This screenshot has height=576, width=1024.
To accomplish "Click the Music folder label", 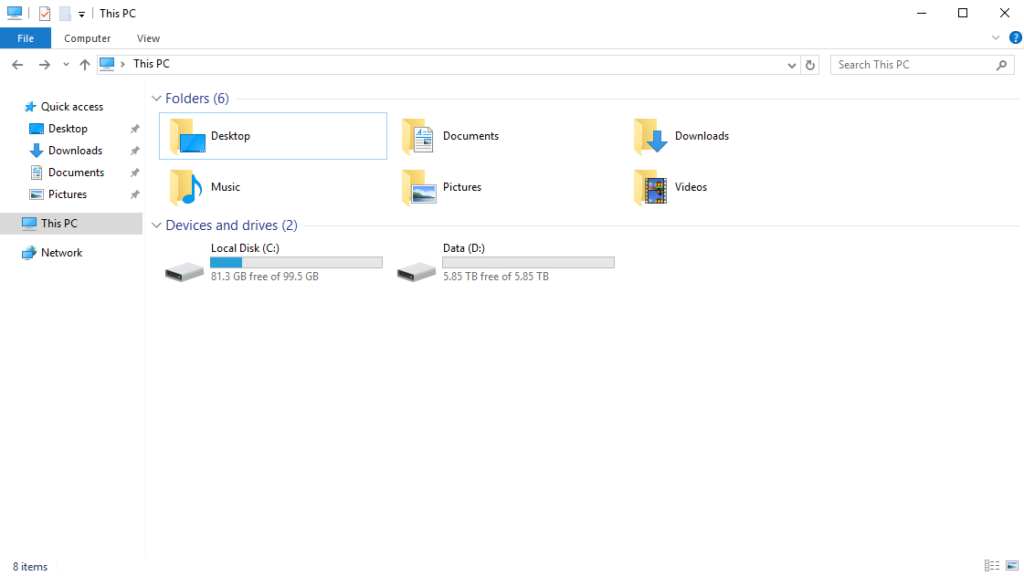I will 225,187.
